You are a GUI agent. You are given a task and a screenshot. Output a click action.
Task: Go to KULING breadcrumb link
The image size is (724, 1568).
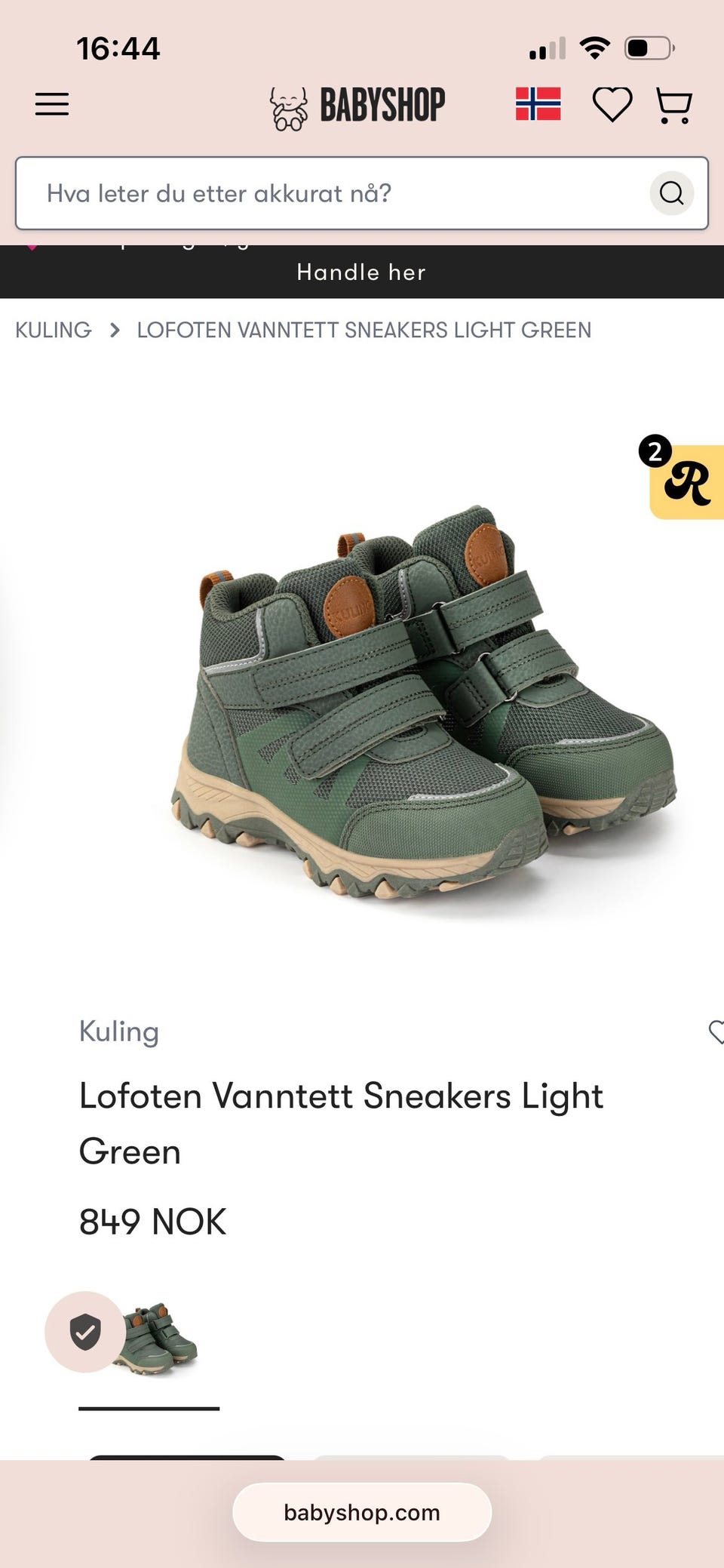[54, 330]
